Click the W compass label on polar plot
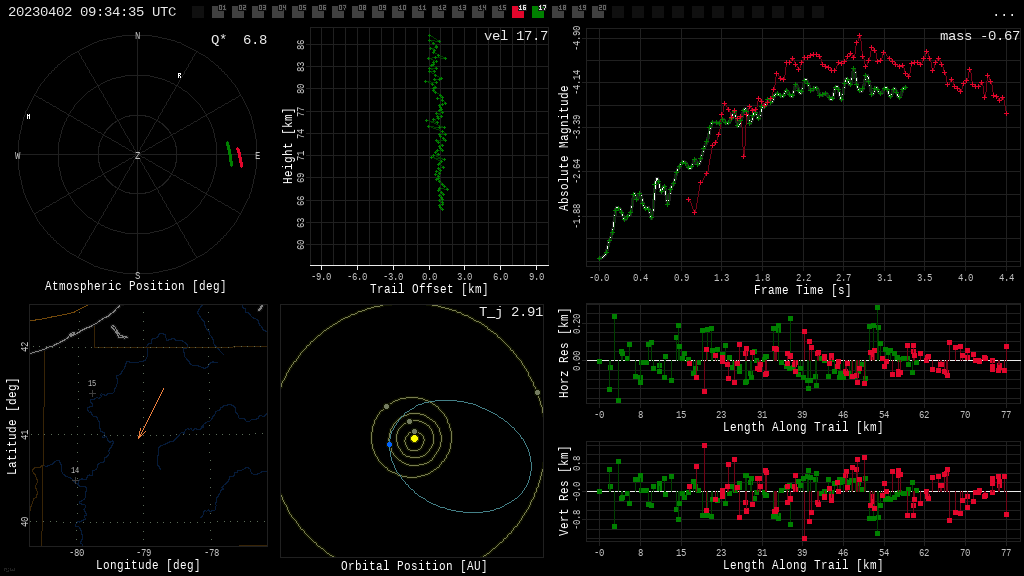The height and width of the screenshot is (576, 1024). click(x=18, y=155)
